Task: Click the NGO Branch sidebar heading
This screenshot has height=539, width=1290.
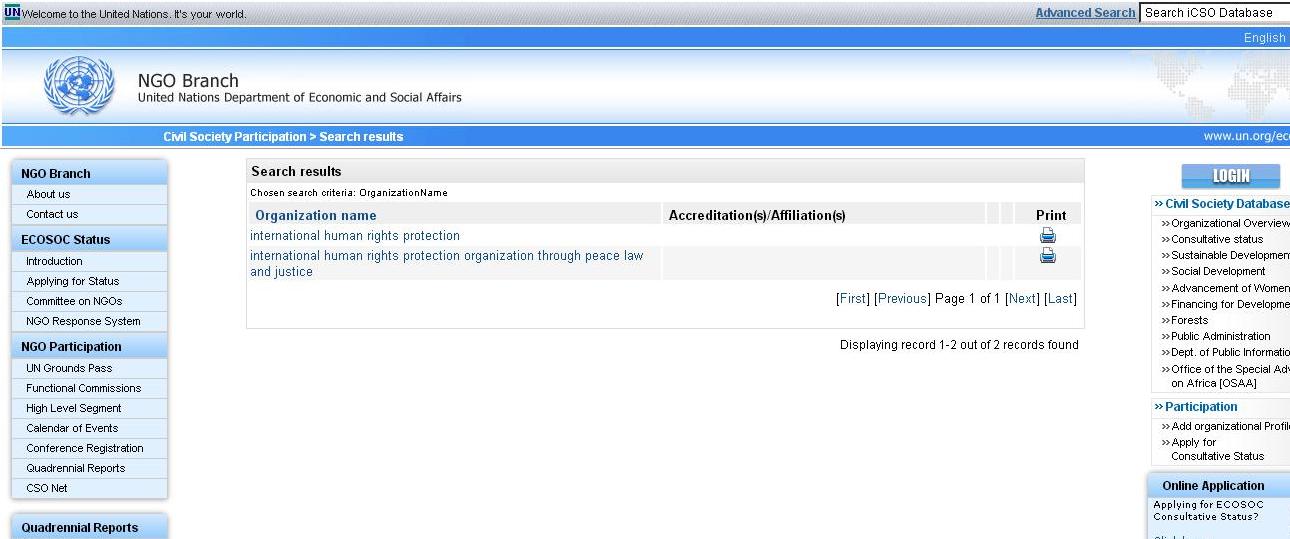Action: pyautogui.click(x=56, y=174)
